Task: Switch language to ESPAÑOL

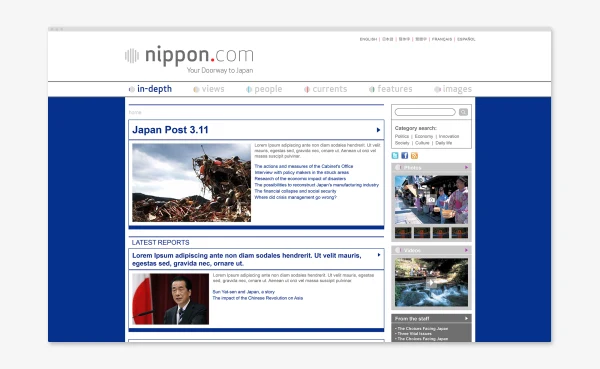Action: 466,39
